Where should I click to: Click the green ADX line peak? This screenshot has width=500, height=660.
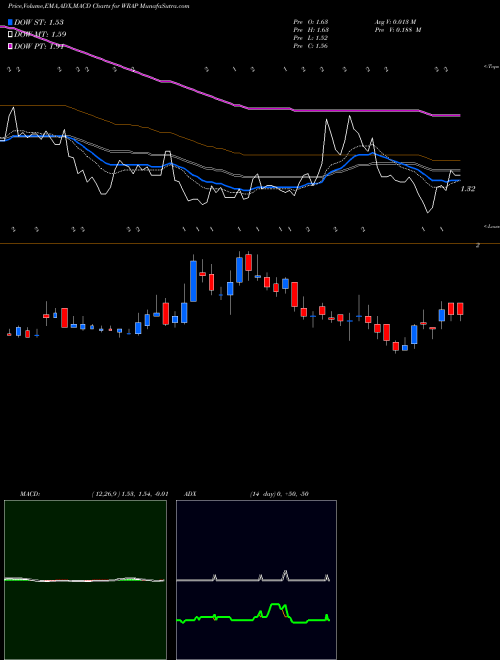pyautogui.click(x=275, y=605)
